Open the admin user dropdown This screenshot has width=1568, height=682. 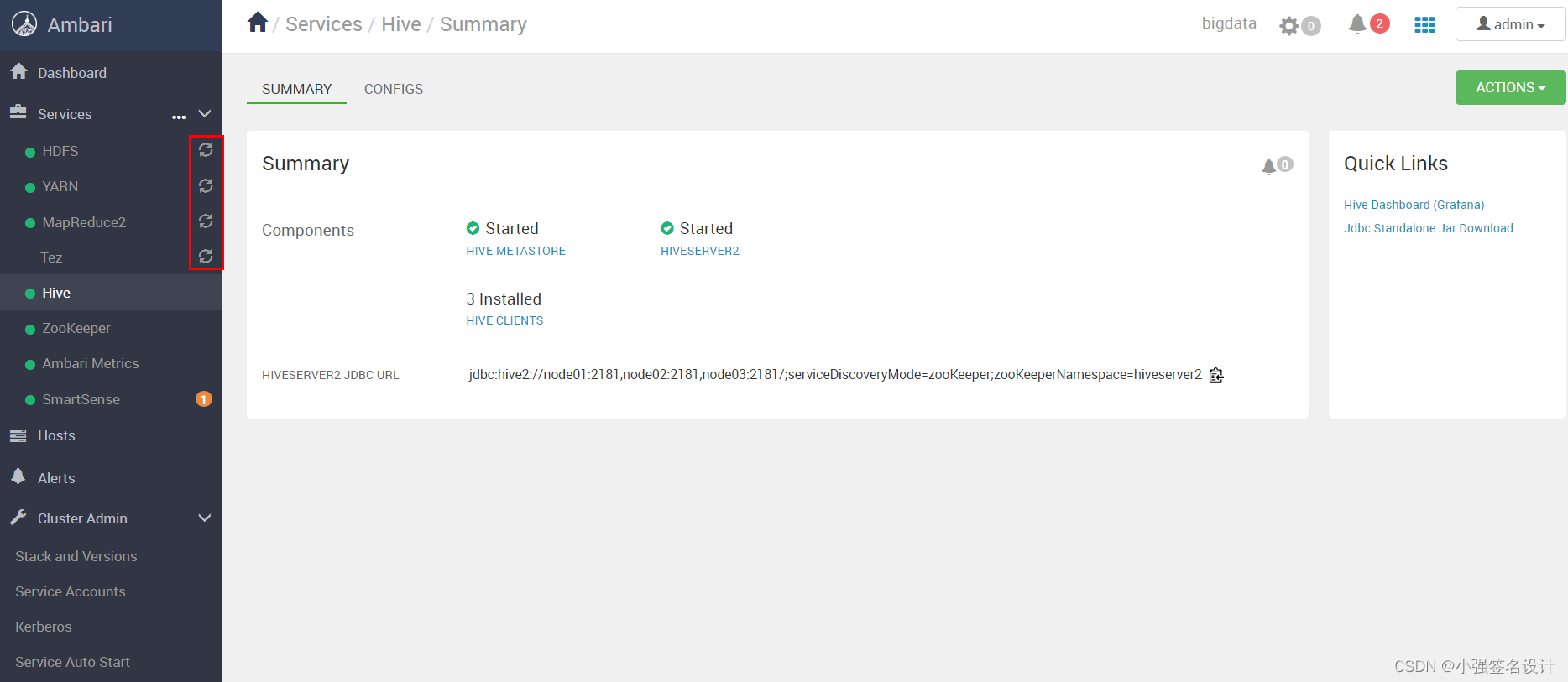[x=1510, y=24]
